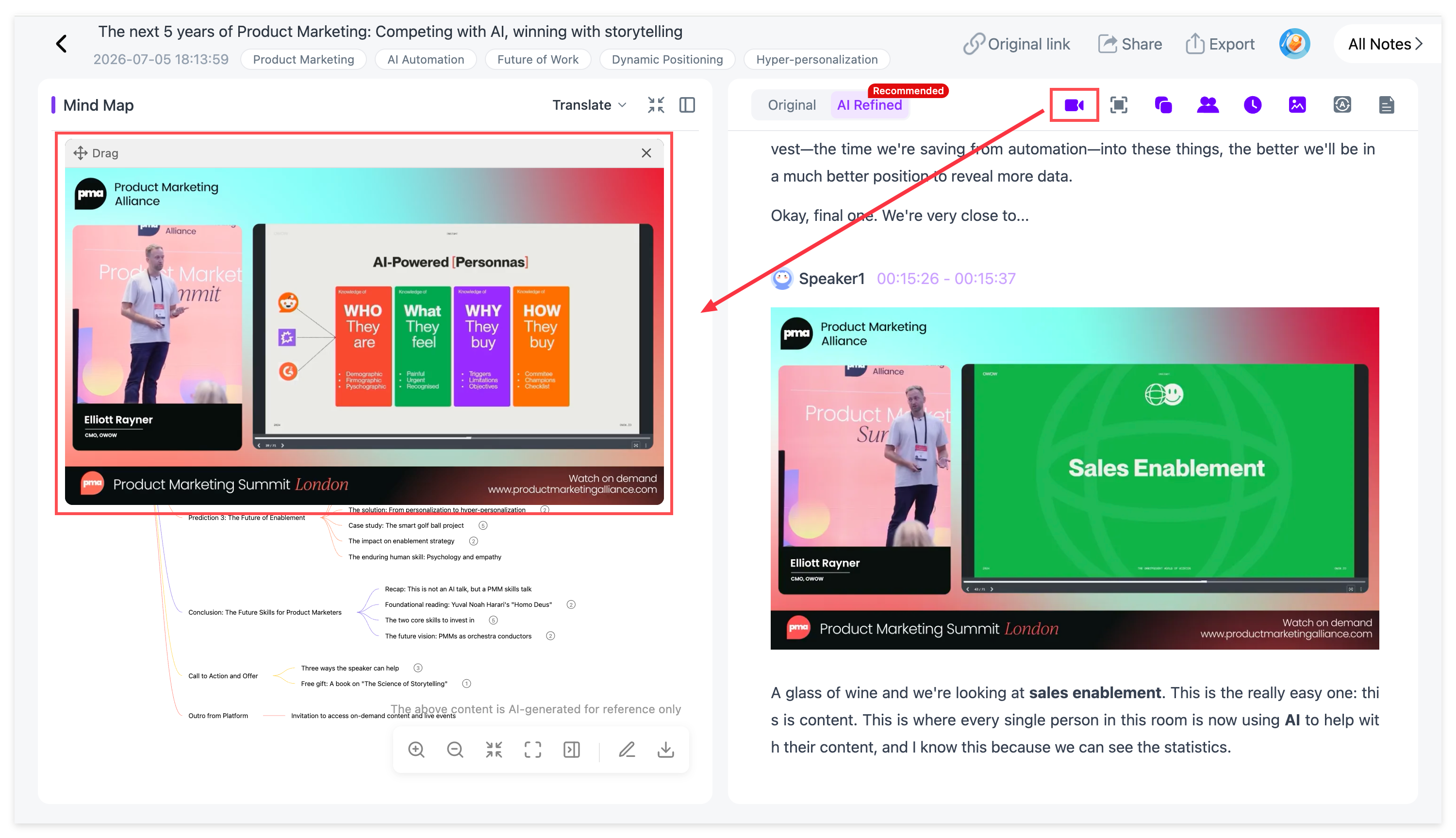This screenshot has height=838, width=1456.
Task: Switch to the AI Refined tab
Action: [869, 105]
